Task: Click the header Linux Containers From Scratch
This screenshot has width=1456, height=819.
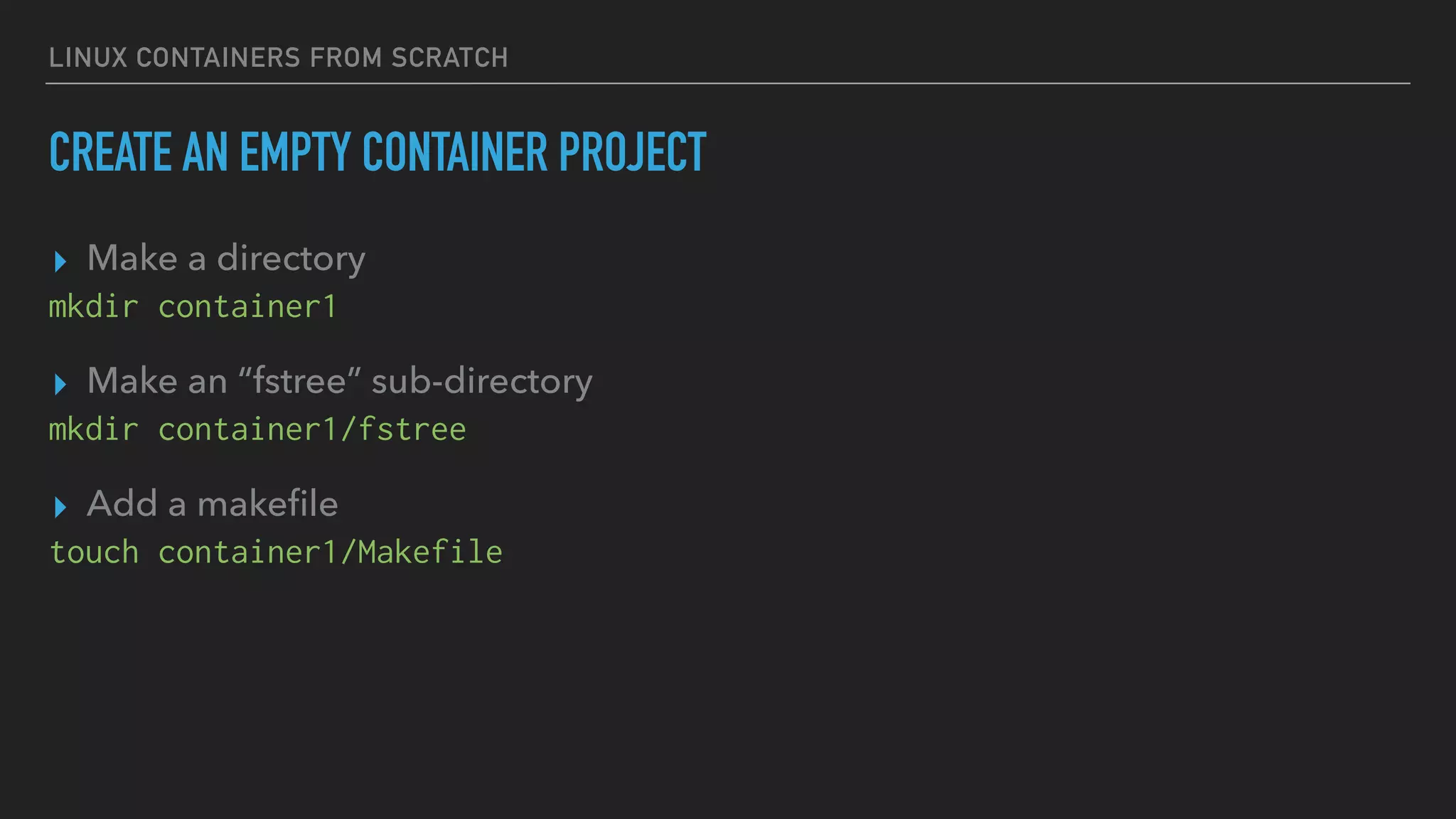Action: [279, 58]
